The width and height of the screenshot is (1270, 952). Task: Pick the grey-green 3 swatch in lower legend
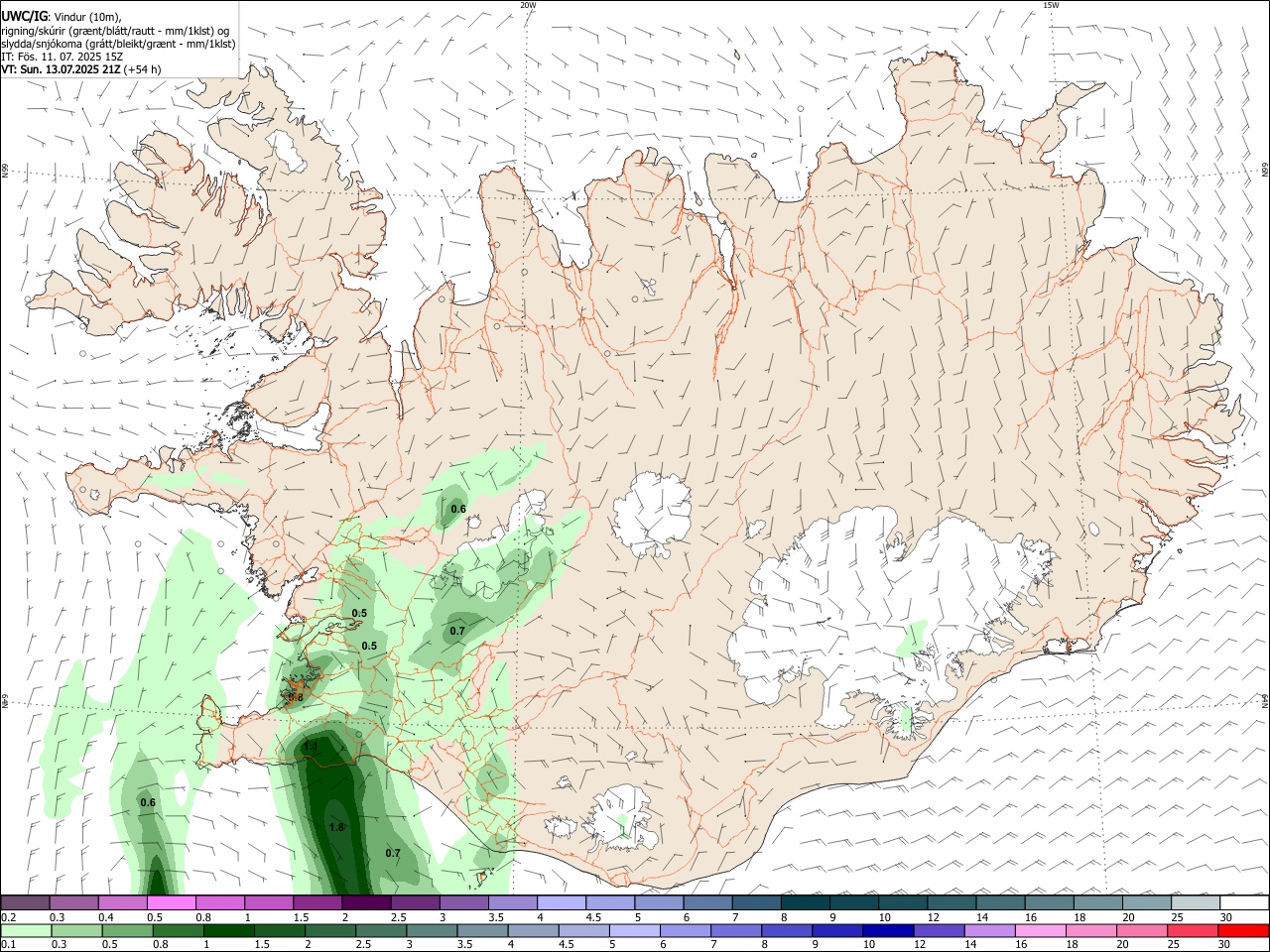(x=431, y=931)
